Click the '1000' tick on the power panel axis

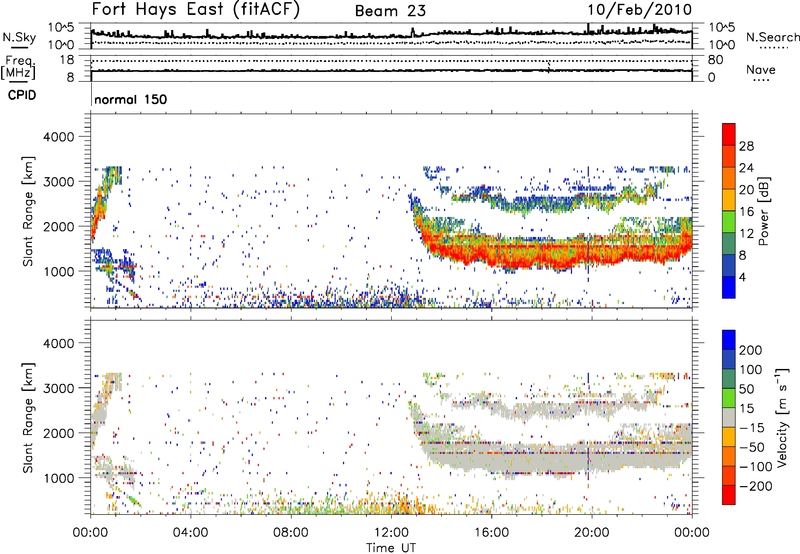58,271
